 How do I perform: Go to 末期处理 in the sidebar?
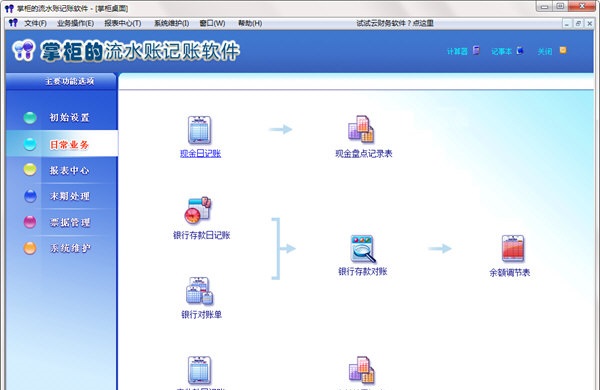(x=70, y=196)
